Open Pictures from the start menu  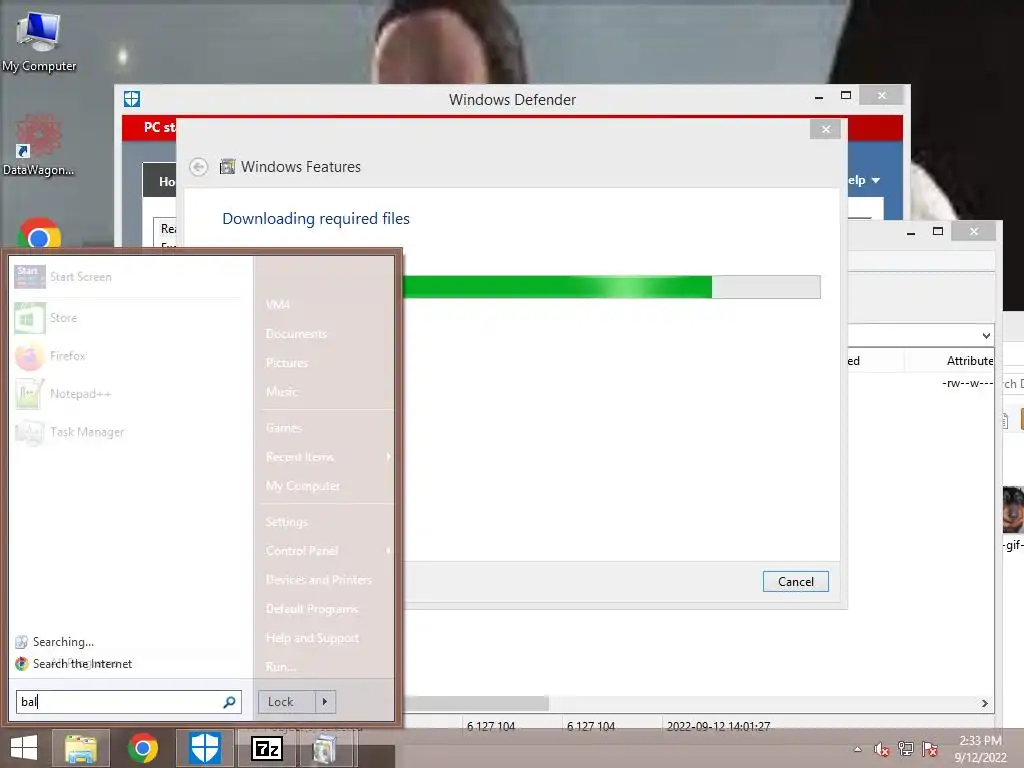pyautogui.click(x=287, y=363)
